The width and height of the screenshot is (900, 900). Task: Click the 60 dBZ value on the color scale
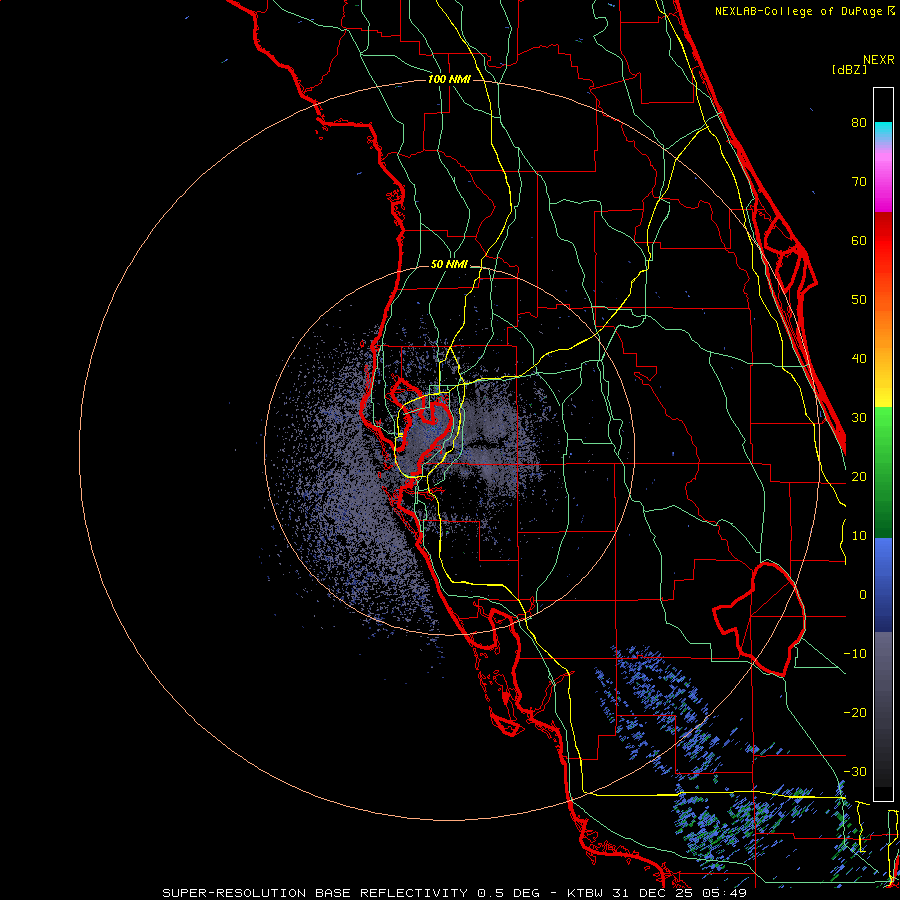(859, 240)
